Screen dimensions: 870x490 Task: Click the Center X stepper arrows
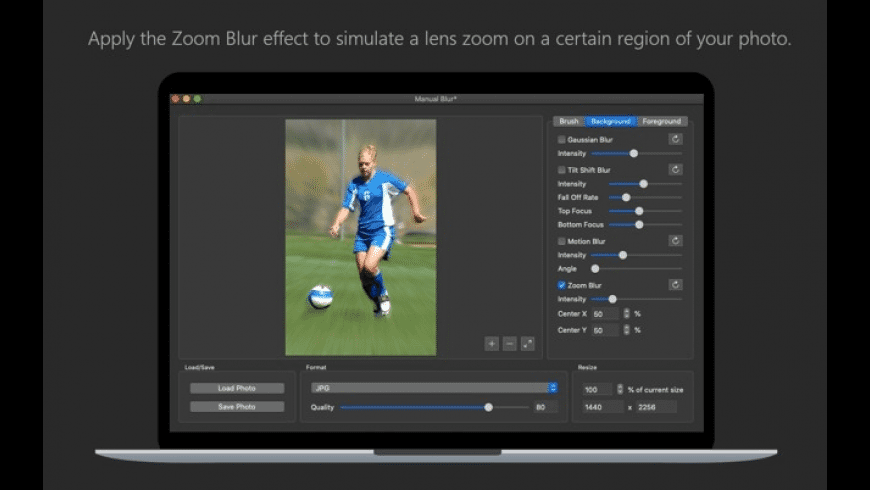tap(626, 314)
